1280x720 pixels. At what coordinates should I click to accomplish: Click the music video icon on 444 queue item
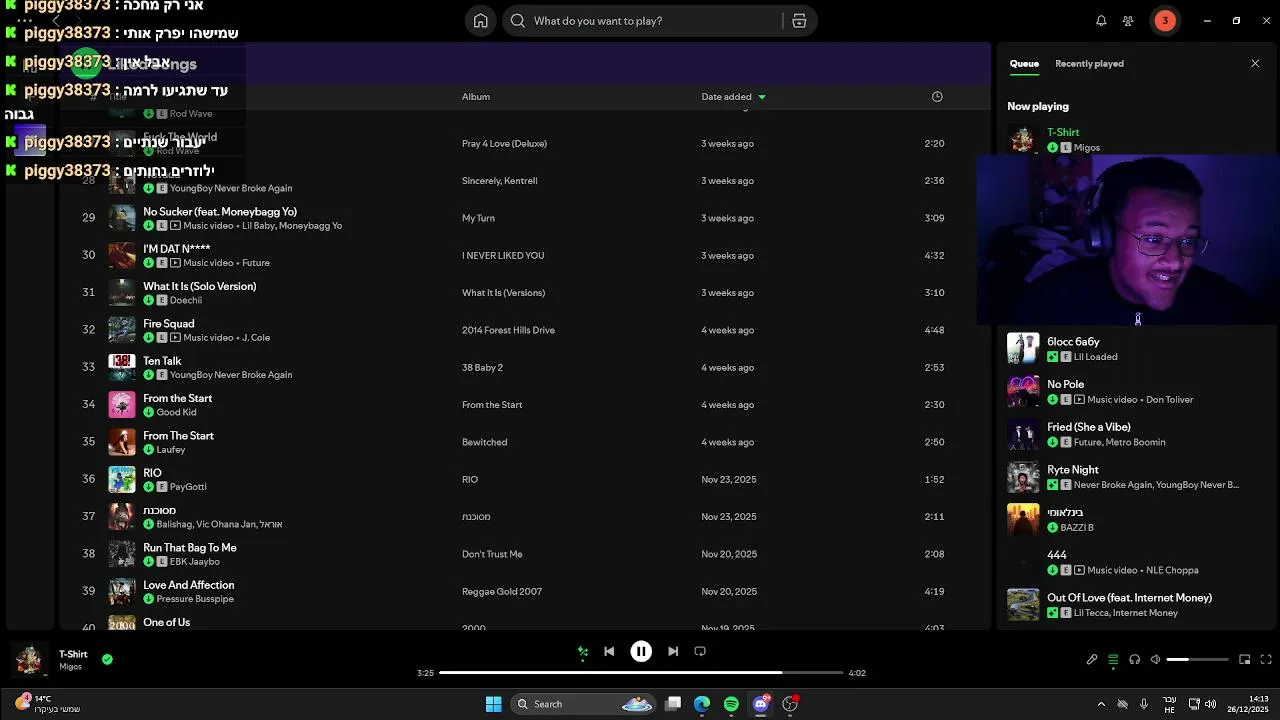click(1079, 571)
